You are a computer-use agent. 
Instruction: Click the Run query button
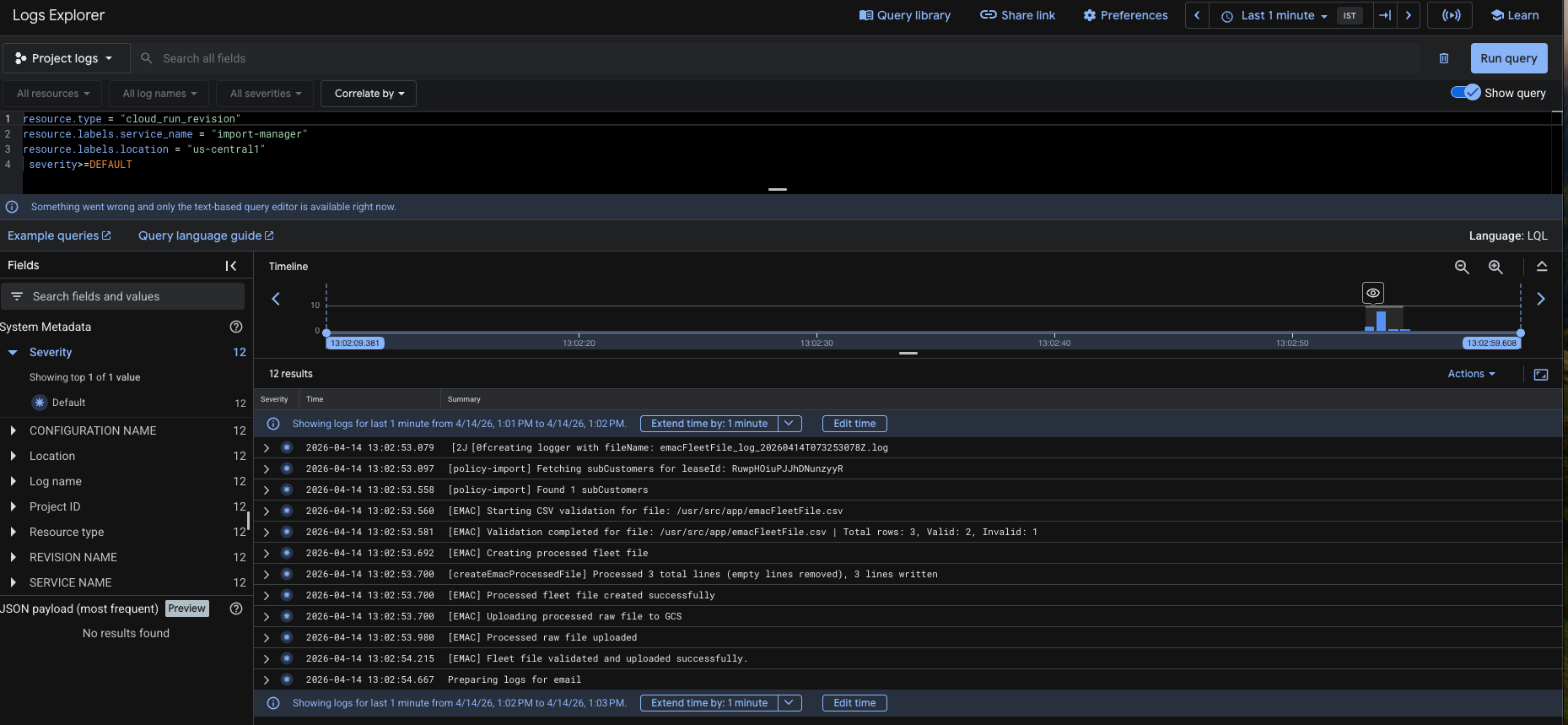point(1509,58)
